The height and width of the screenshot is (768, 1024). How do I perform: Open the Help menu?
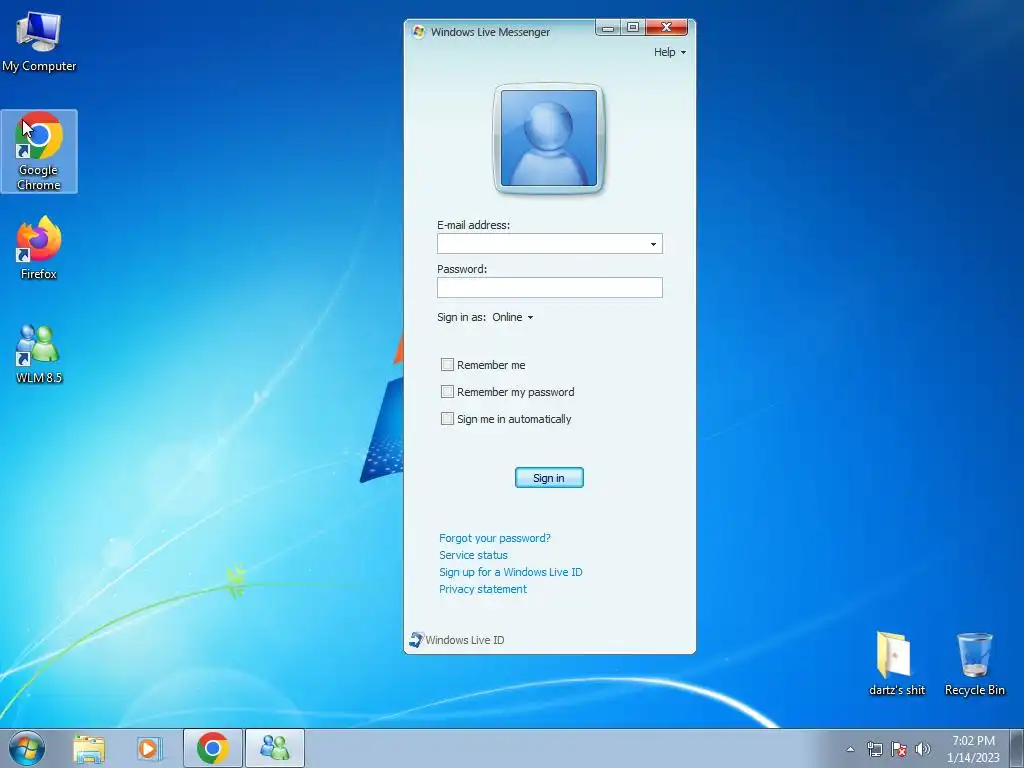(x=669, y=52)
